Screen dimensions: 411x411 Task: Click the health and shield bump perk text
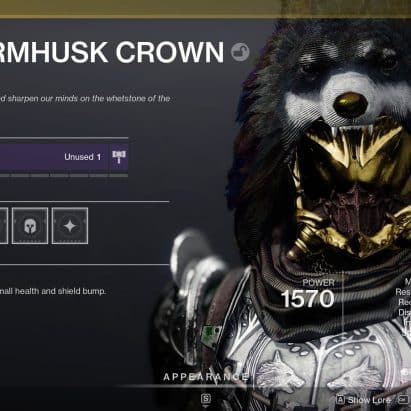[53, 291]
